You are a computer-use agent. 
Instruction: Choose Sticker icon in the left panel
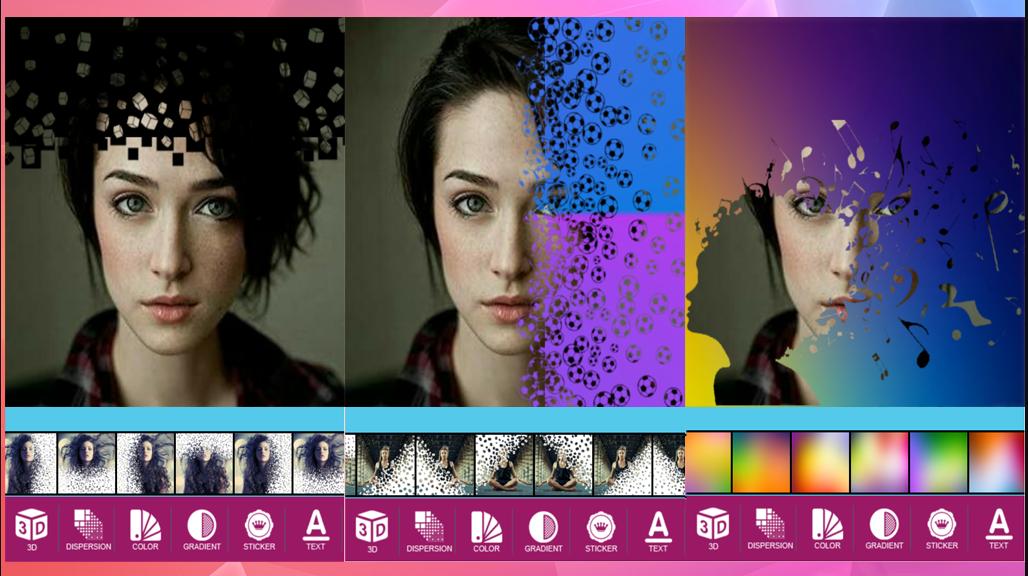(x=258, y=527)
